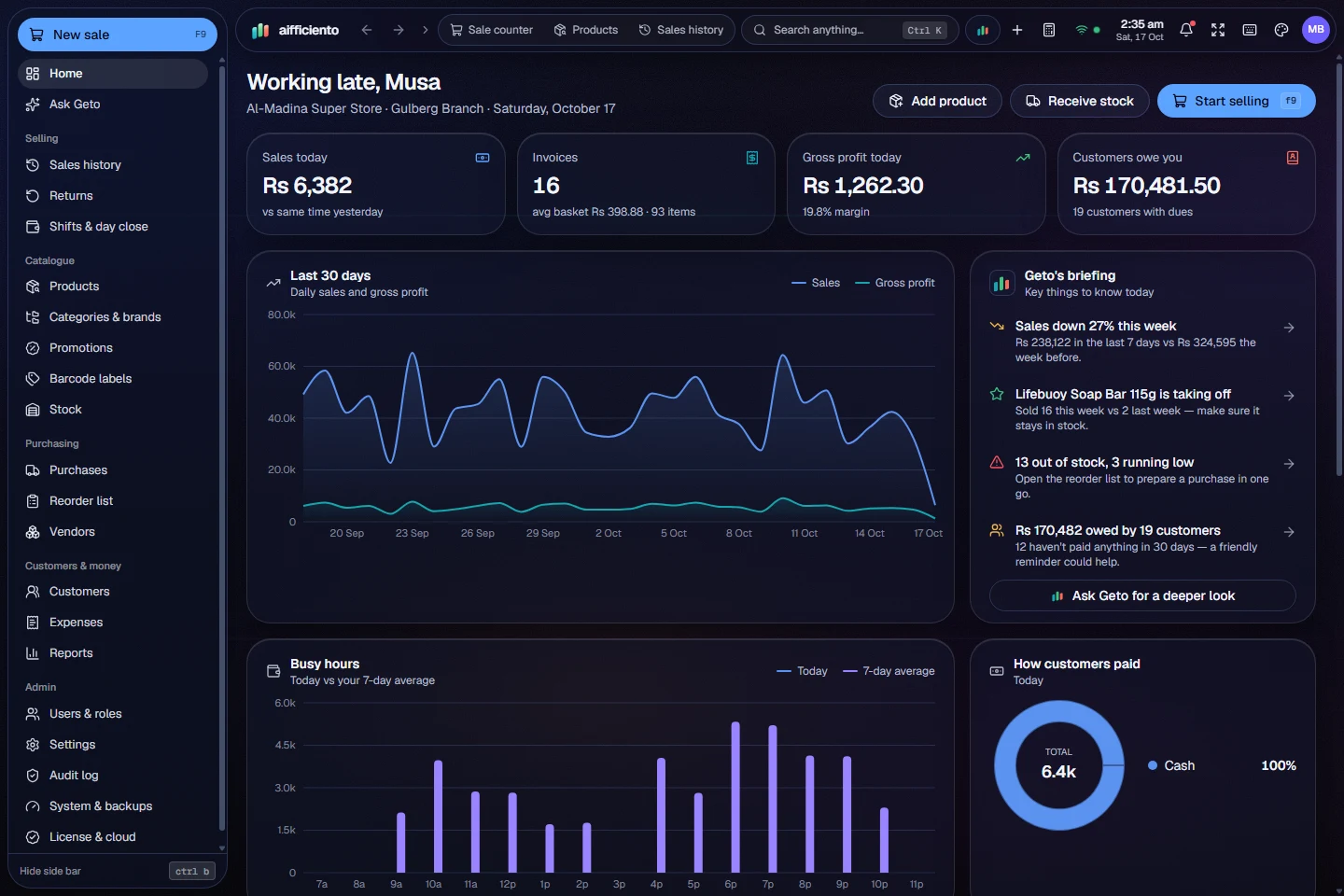The image size is (1344, 896).
Task: Open the Promotions page
Action: [112, 347]
